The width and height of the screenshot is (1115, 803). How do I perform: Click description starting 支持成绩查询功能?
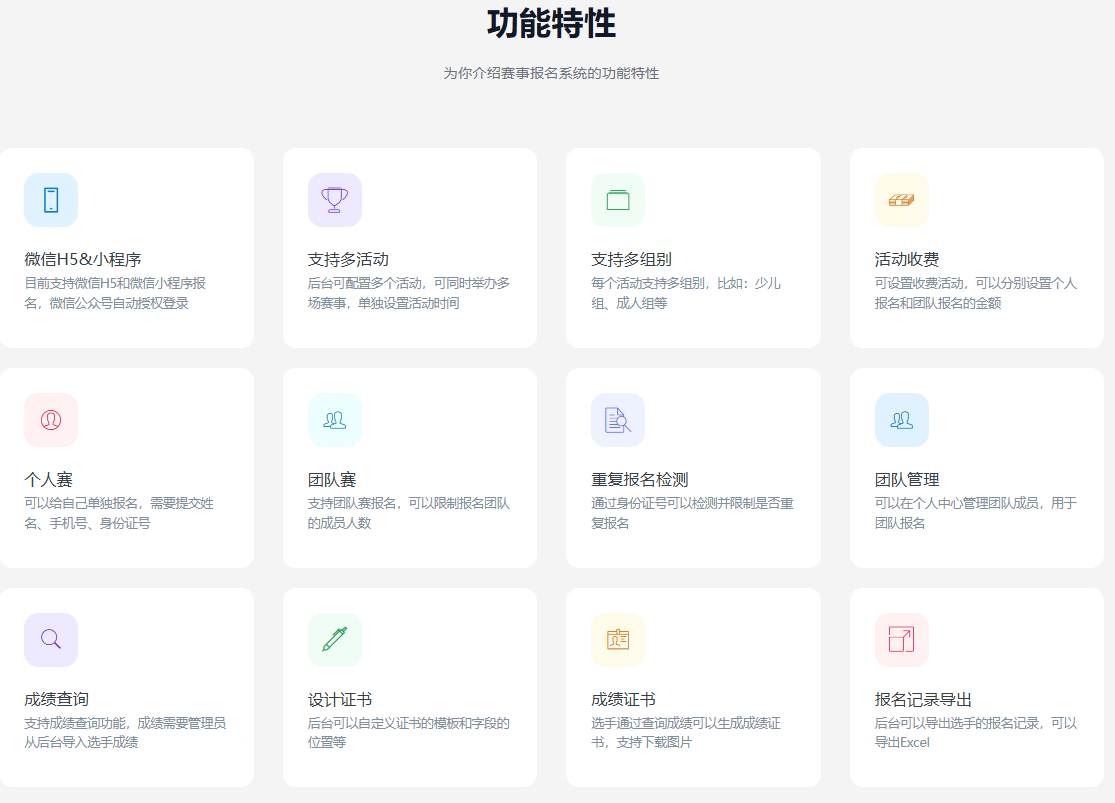(x=125, y=733)
